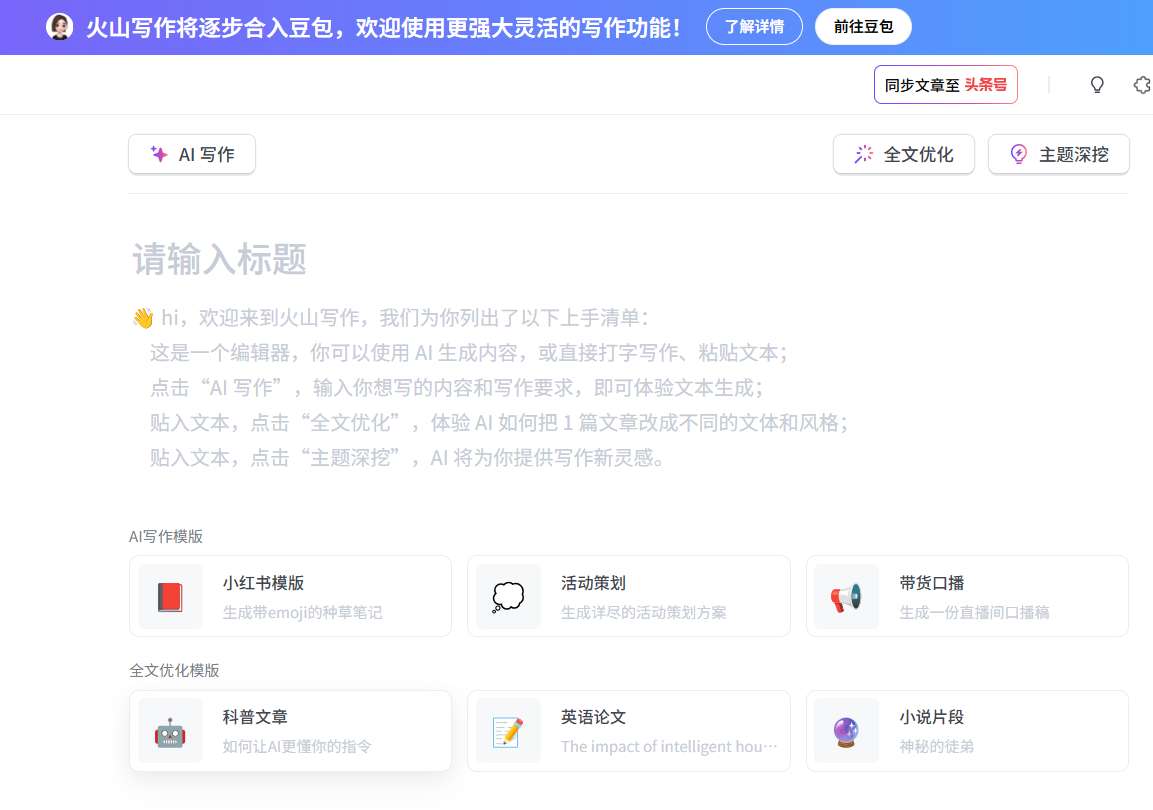The image size is (1153, 810).
Task: Click the red book 小红书模版 icon
Action: pos(170,597)
